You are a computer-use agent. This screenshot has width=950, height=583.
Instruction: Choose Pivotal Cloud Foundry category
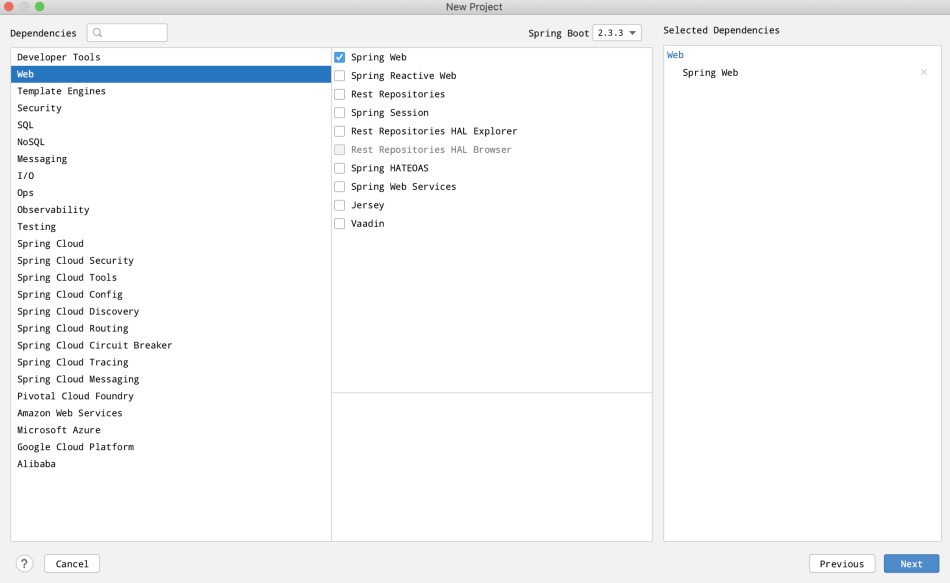171,396
